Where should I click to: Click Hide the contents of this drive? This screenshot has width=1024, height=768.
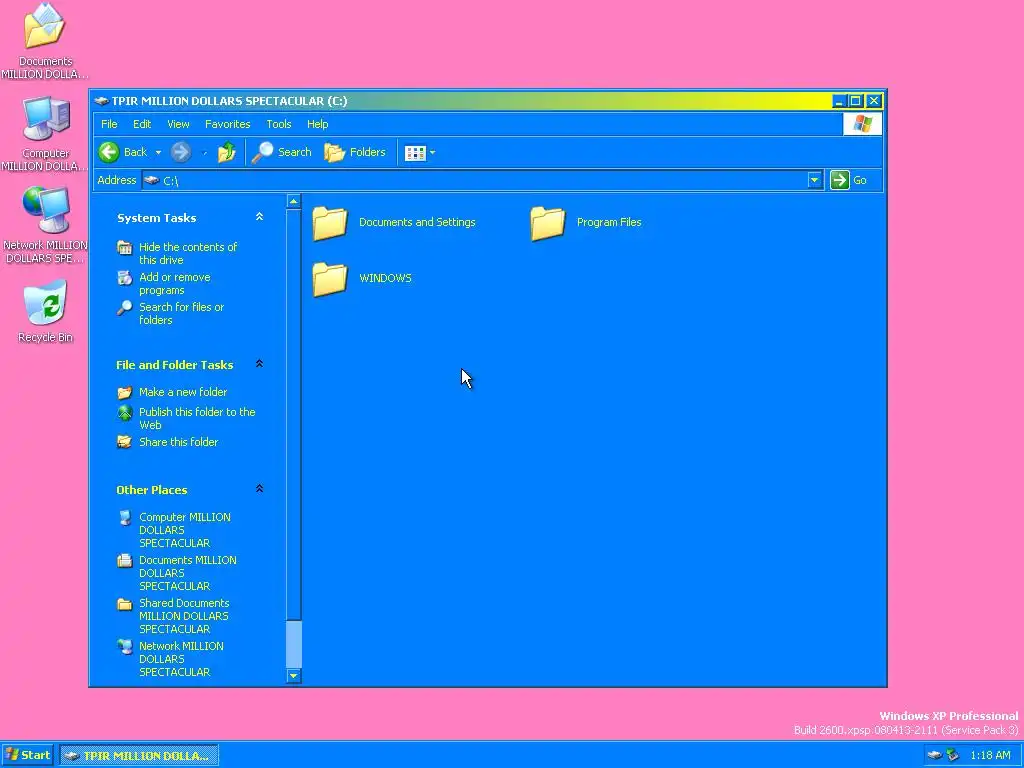(x=187, y=253)
